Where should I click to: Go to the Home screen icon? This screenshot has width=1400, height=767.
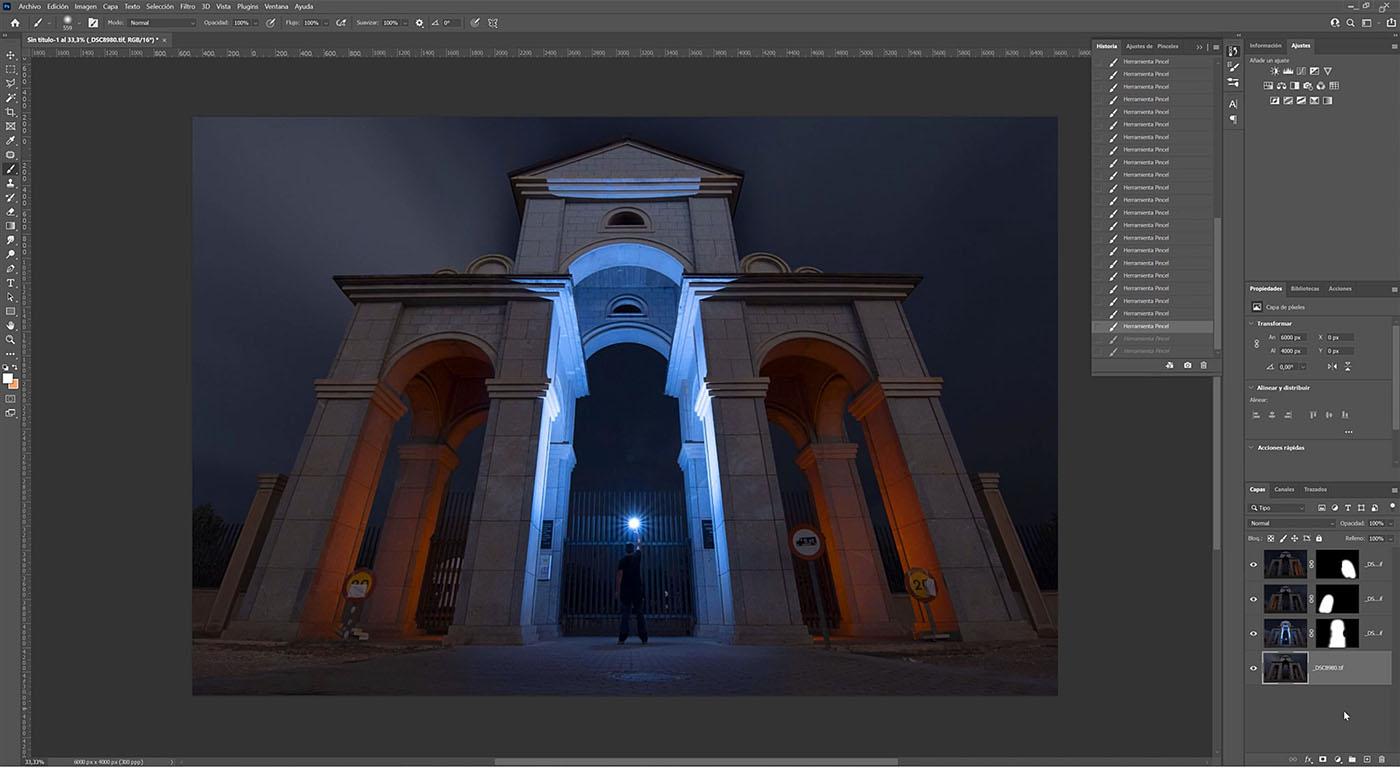14,22
